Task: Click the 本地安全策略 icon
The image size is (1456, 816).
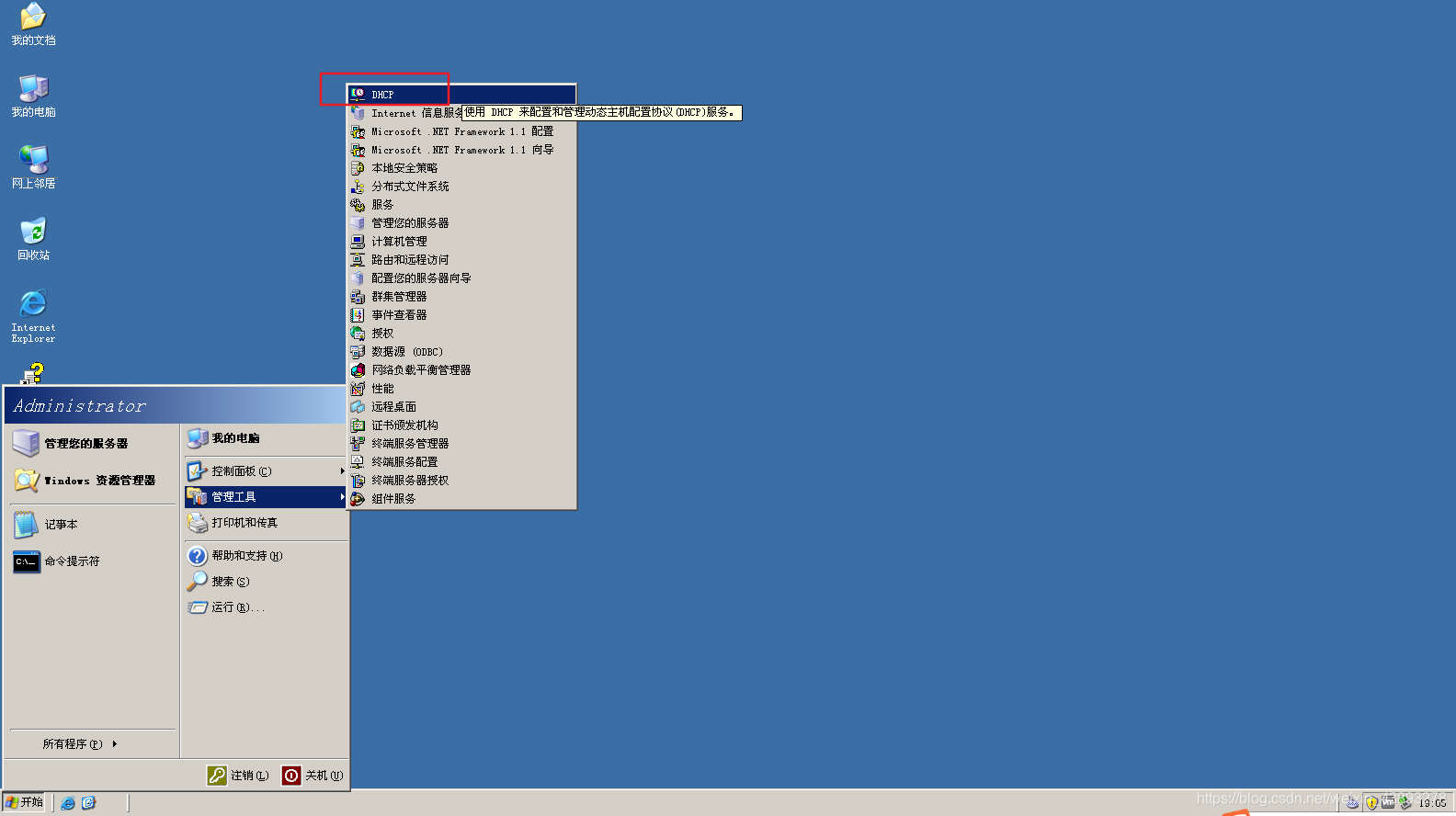Action: (358, 168)
